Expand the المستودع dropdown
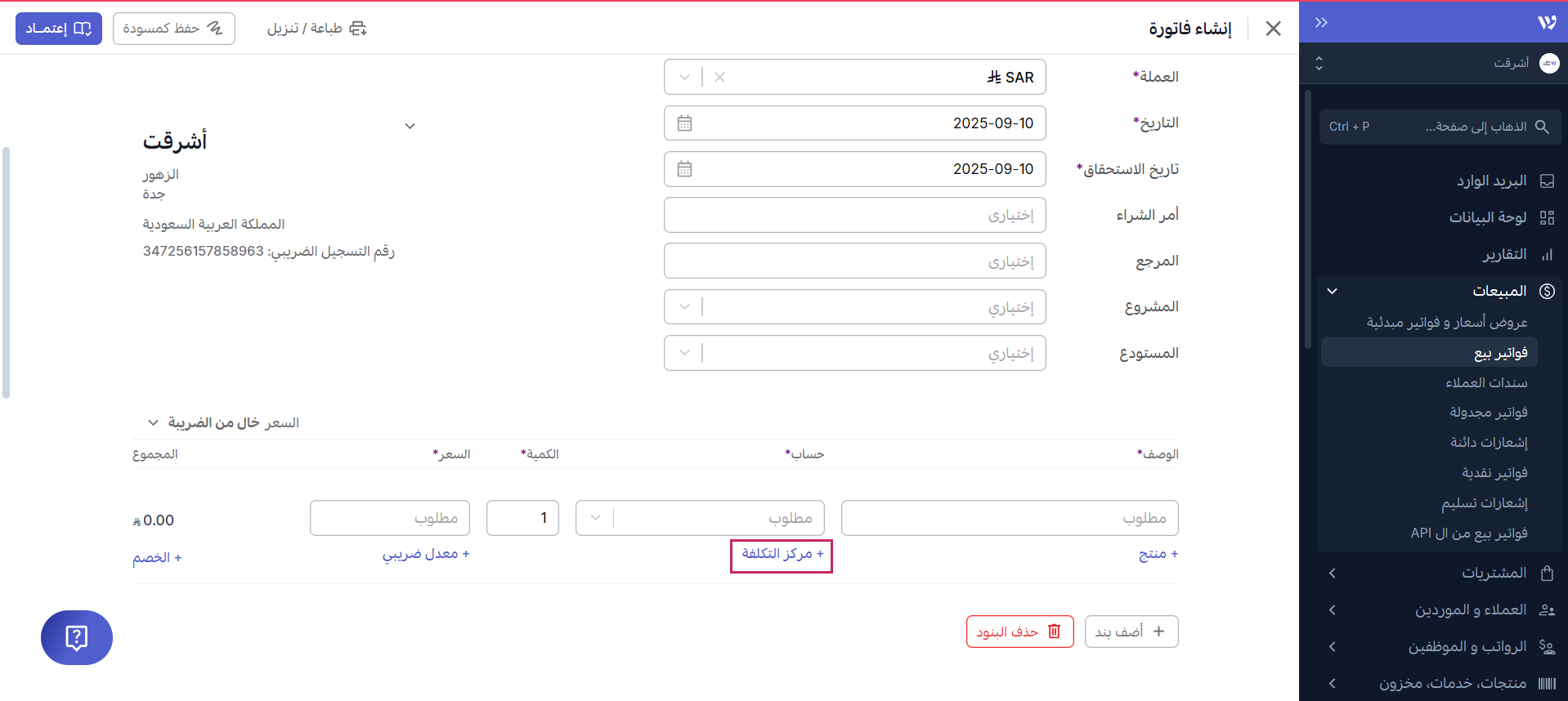This screenshot has width=1568, height=701. [684, 353]
